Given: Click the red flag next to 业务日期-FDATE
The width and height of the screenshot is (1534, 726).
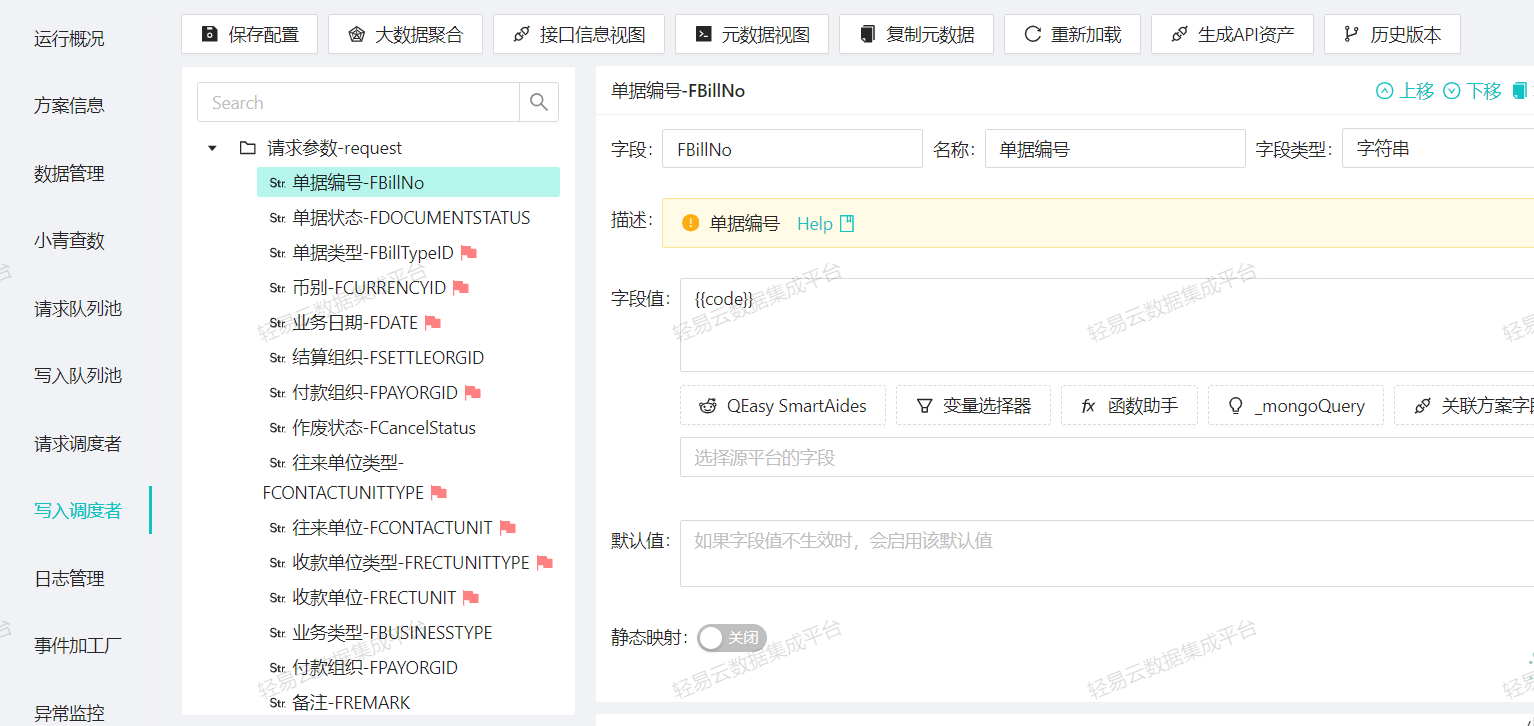Looking at the screenshot, I should tap(433, 323).
